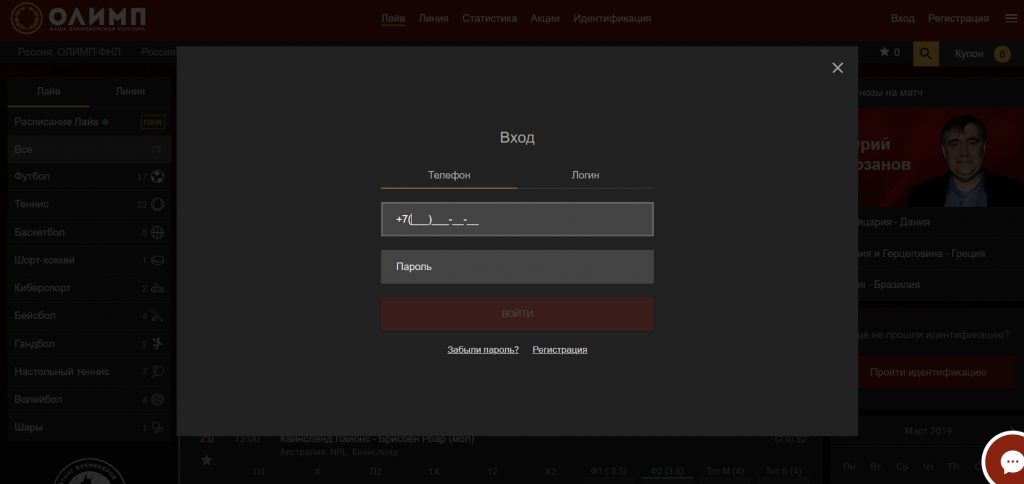Viewport: 1024px width, 484px height.
Task: Open Статистика in top navigation
Action: (490, 18)
